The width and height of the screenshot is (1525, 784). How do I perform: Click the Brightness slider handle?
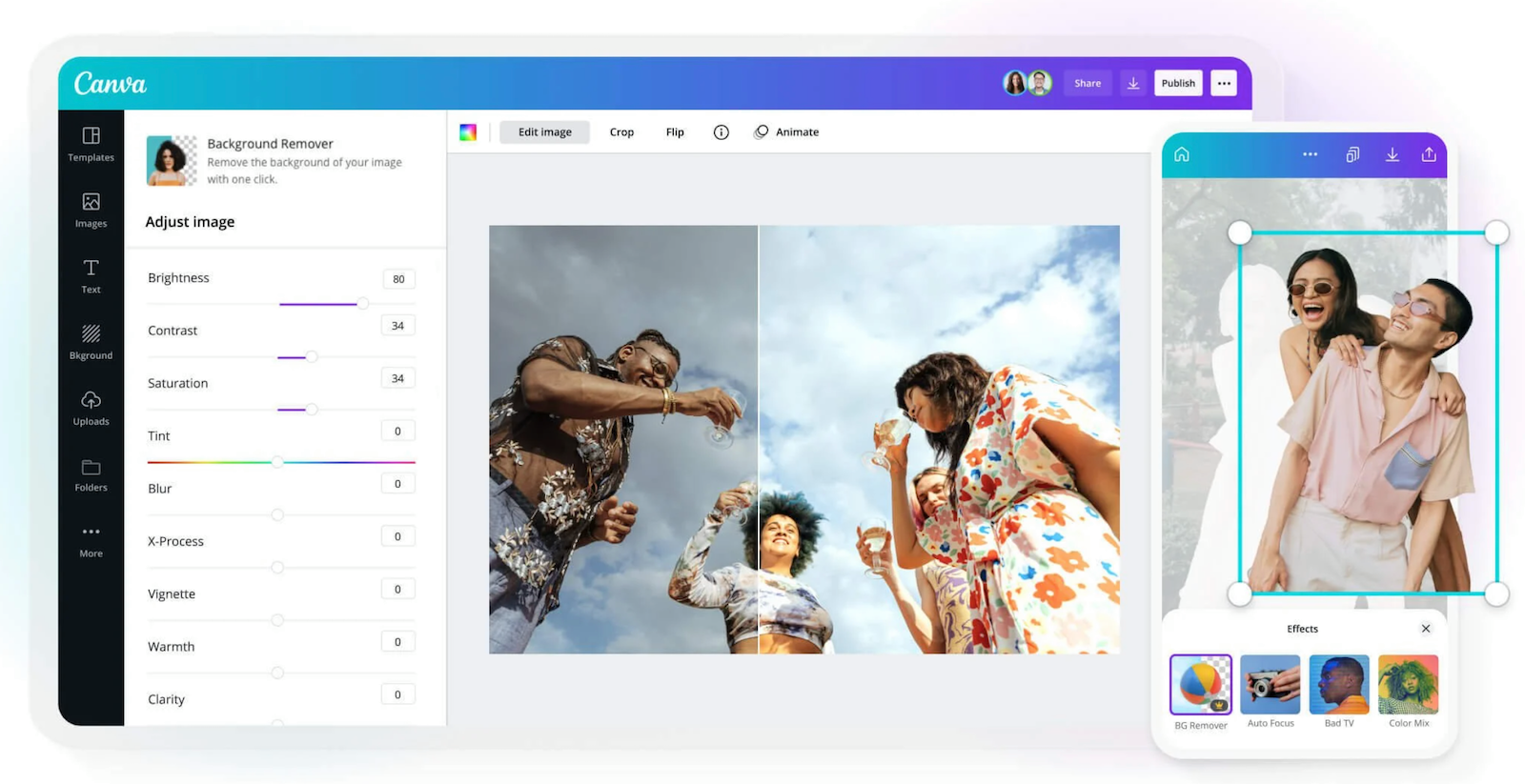tap(363, 304)
